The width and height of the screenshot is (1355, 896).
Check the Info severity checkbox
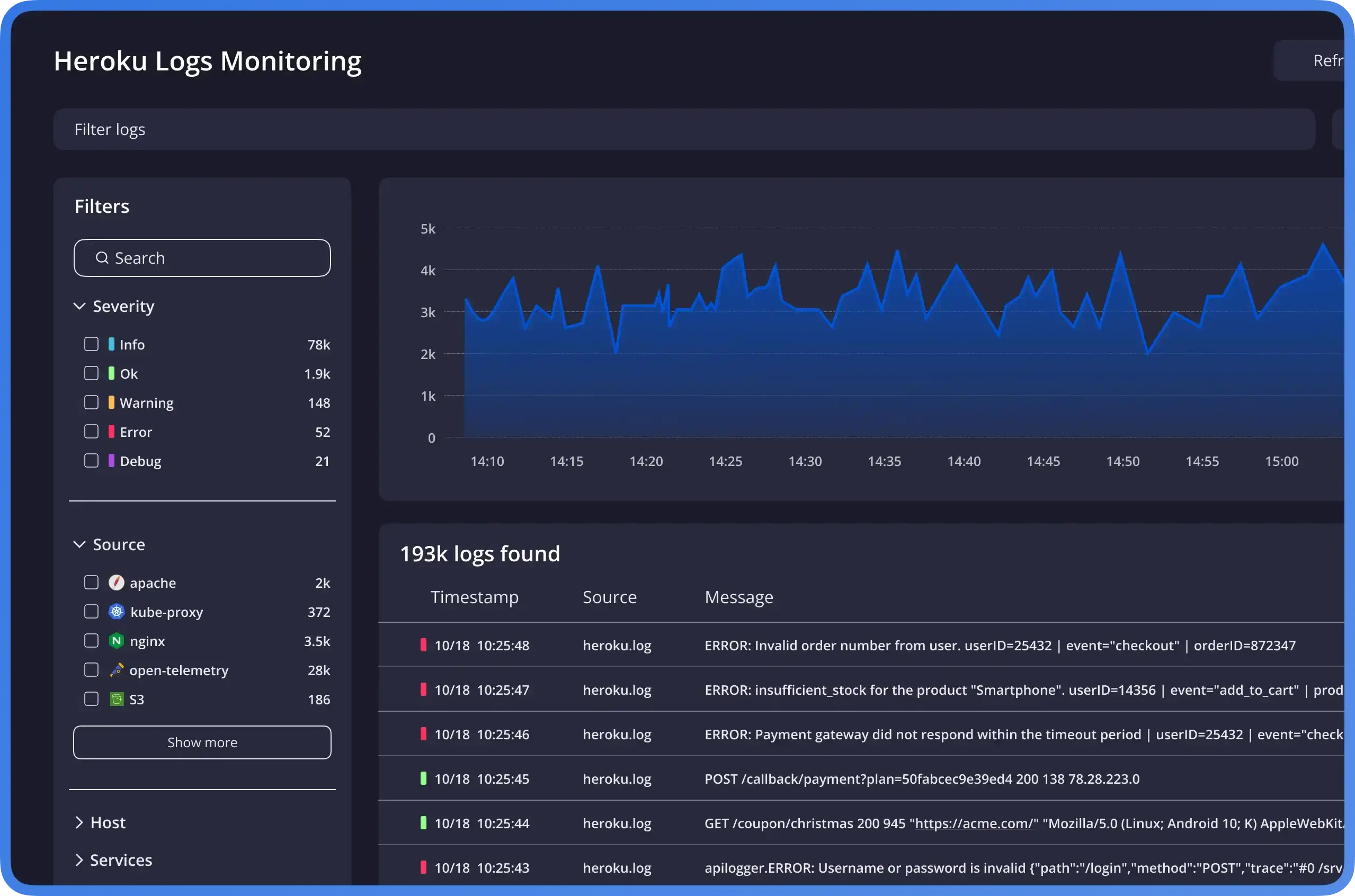coord(92,344)
